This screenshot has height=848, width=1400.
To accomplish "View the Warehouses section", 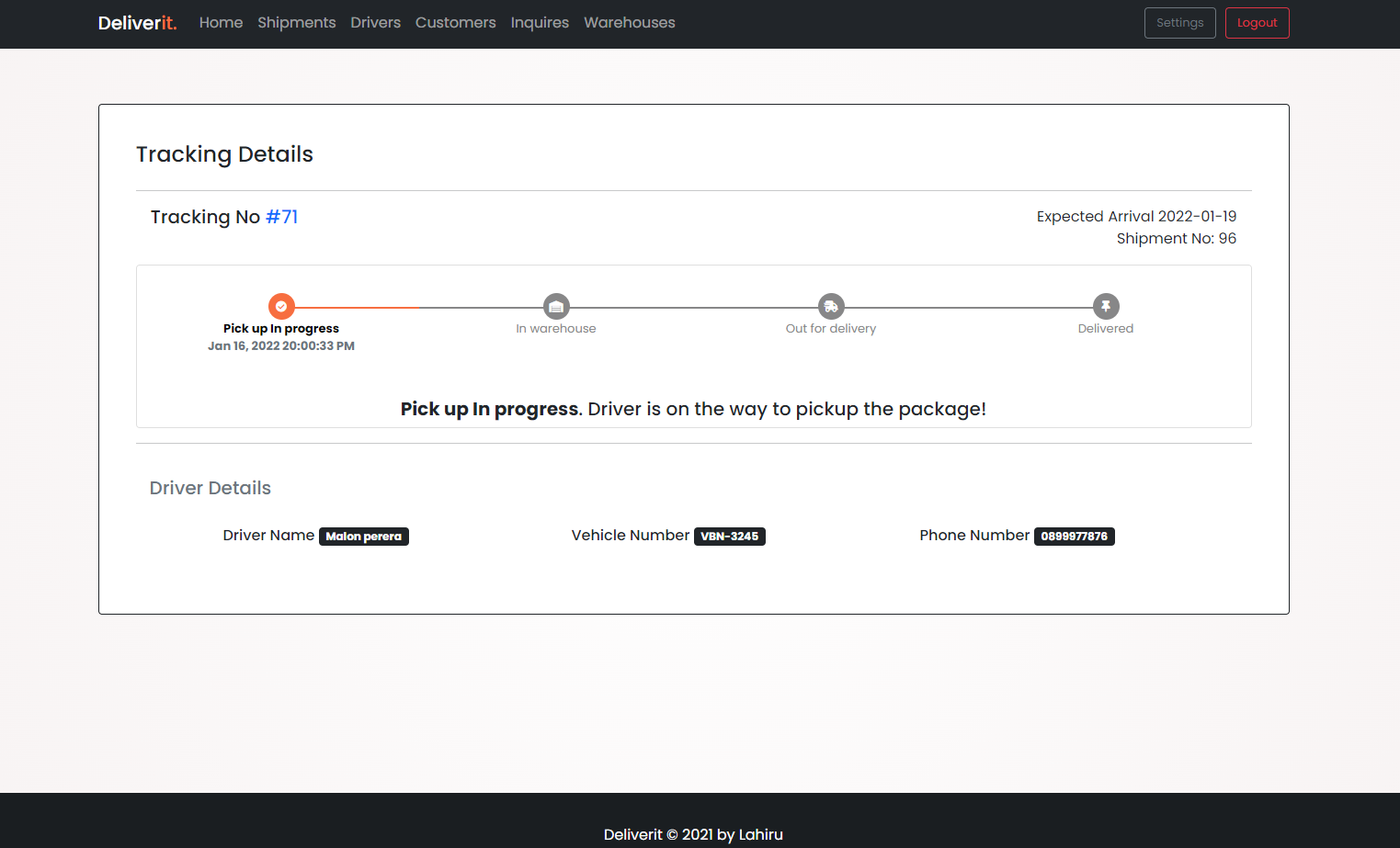I will pos(629,23).
